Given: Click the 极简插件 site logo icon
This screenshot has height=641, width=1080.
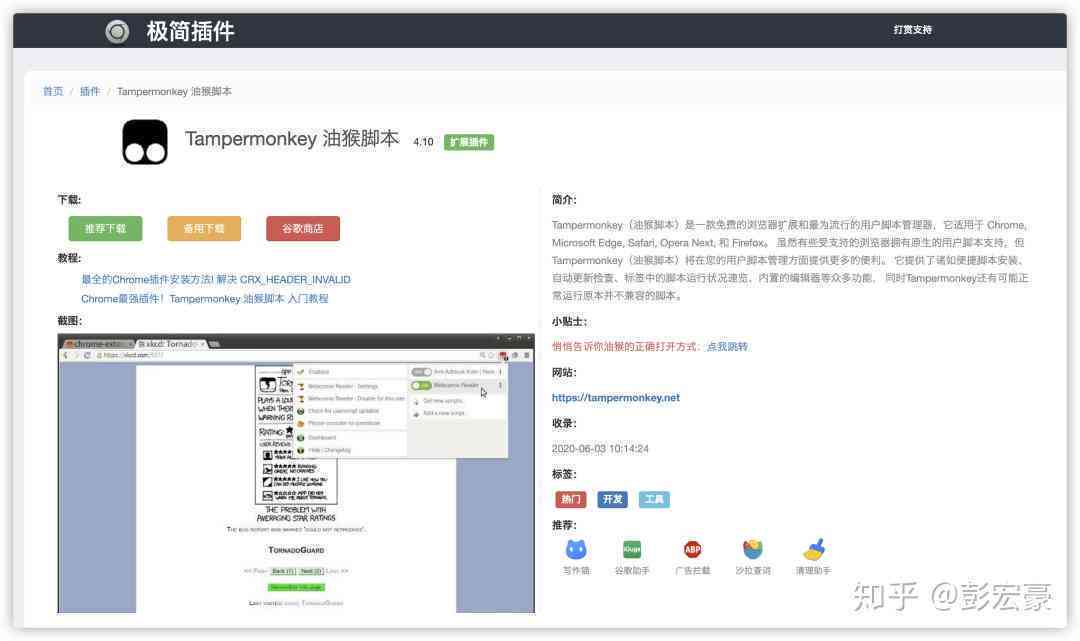Looking at the screenshot, I should point(117,31).
